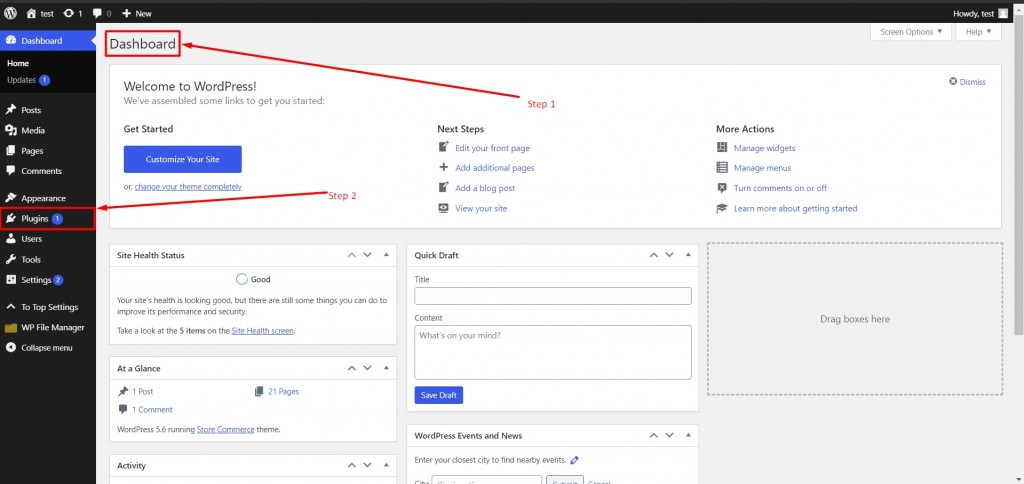The width and height of the screenshot is (1024, 484).
Task: Open the Help dropdown tab
Action: coord(978,31)
